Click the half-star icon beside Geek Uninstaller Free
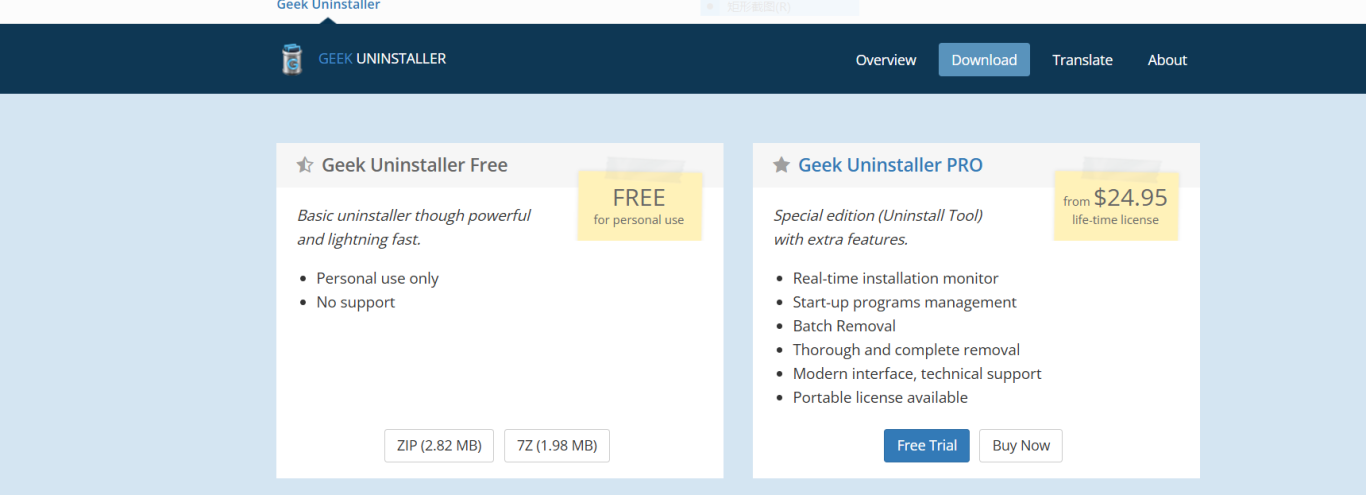The height and width of the screenshot is (495, 1366). [x=305, y=165]
